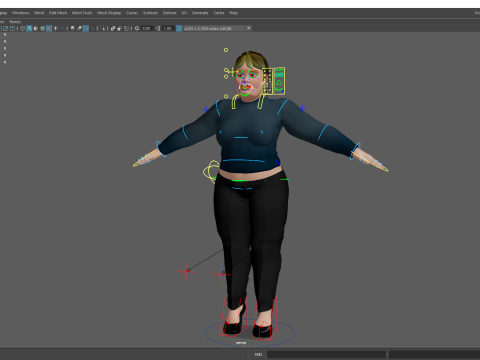Open the Curves menu
The height and width of the screenshot is (360, 480).
point(132,13)
